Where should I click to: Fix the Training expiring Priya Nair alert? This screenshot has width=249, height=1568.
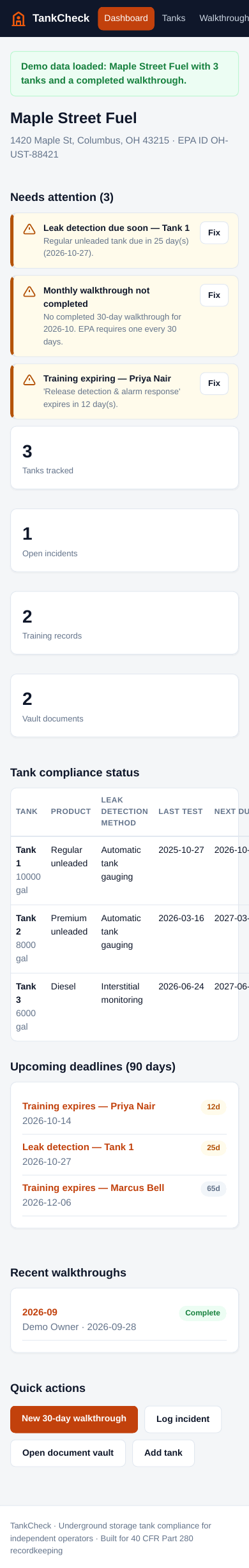tap(214, 383)
